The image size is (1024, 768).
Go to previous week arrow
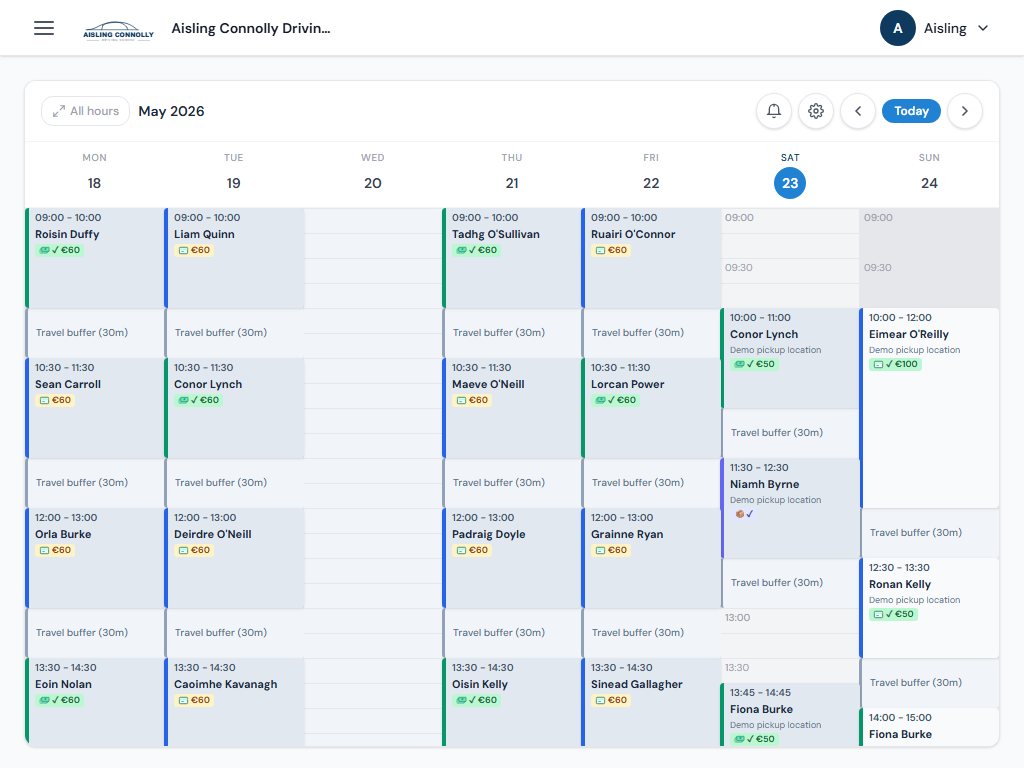[x=858, y=111]
